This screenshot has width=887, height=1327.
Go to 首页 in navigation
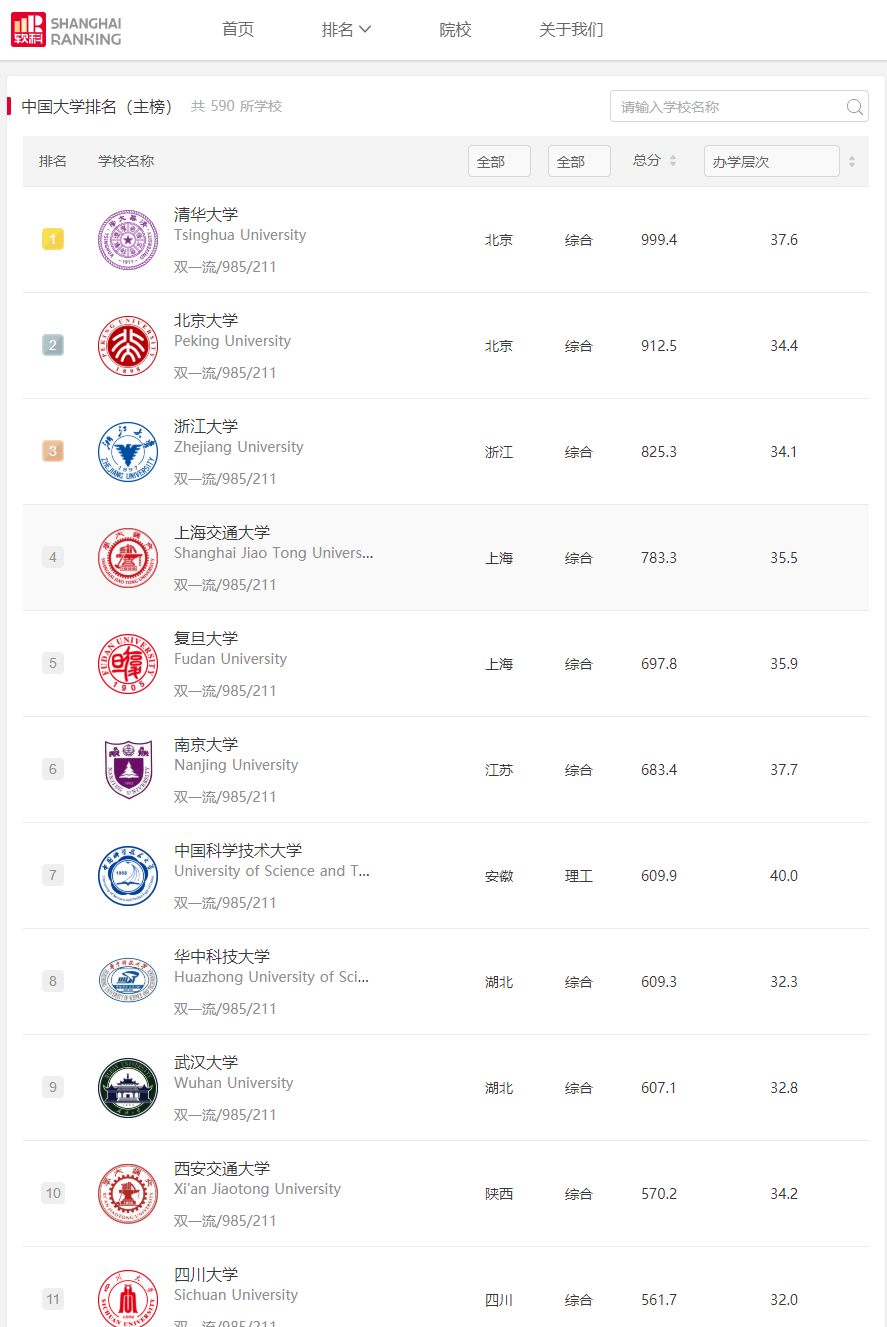238,30
